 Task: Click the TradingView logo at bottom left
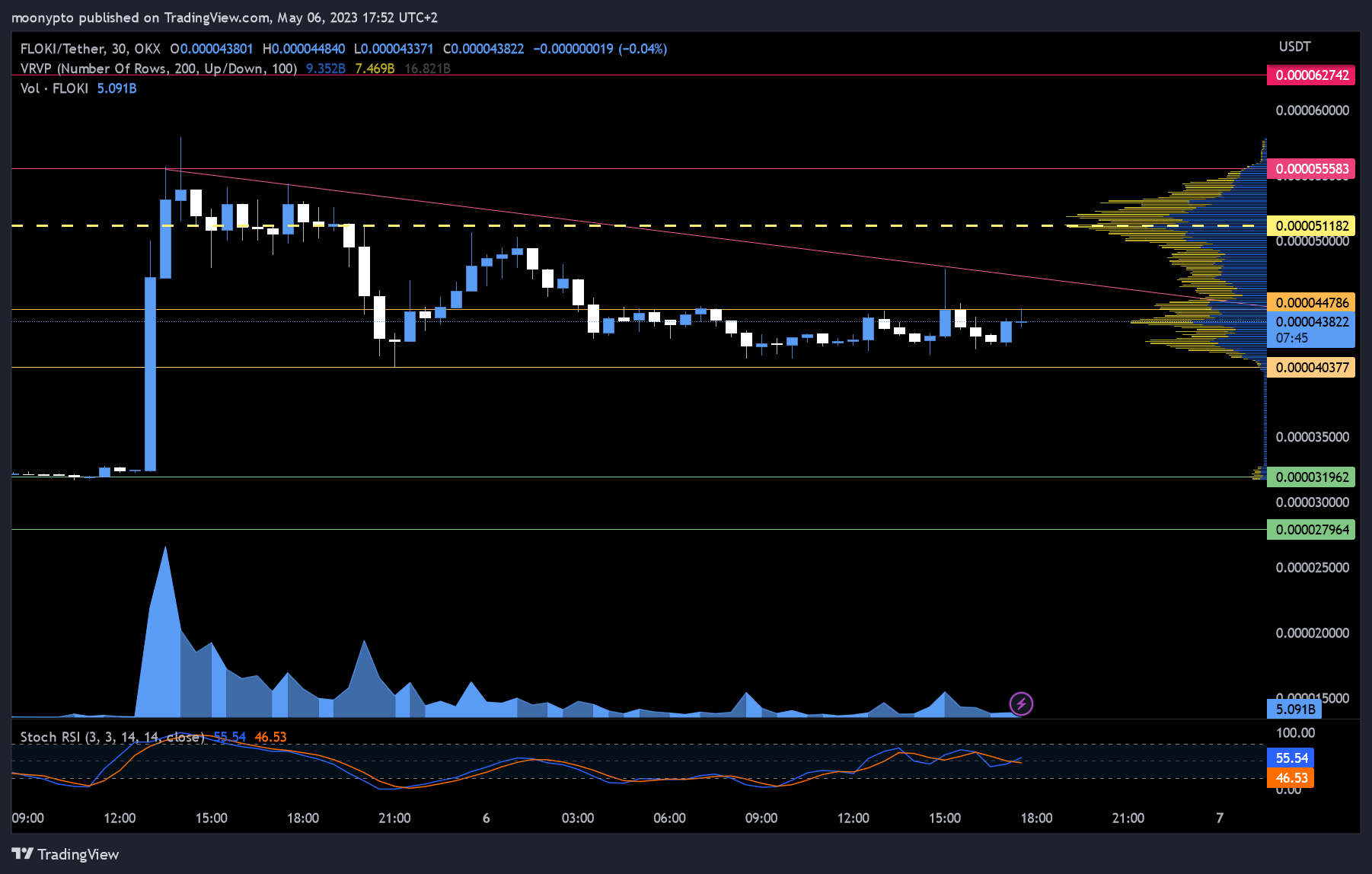point(65,854)
